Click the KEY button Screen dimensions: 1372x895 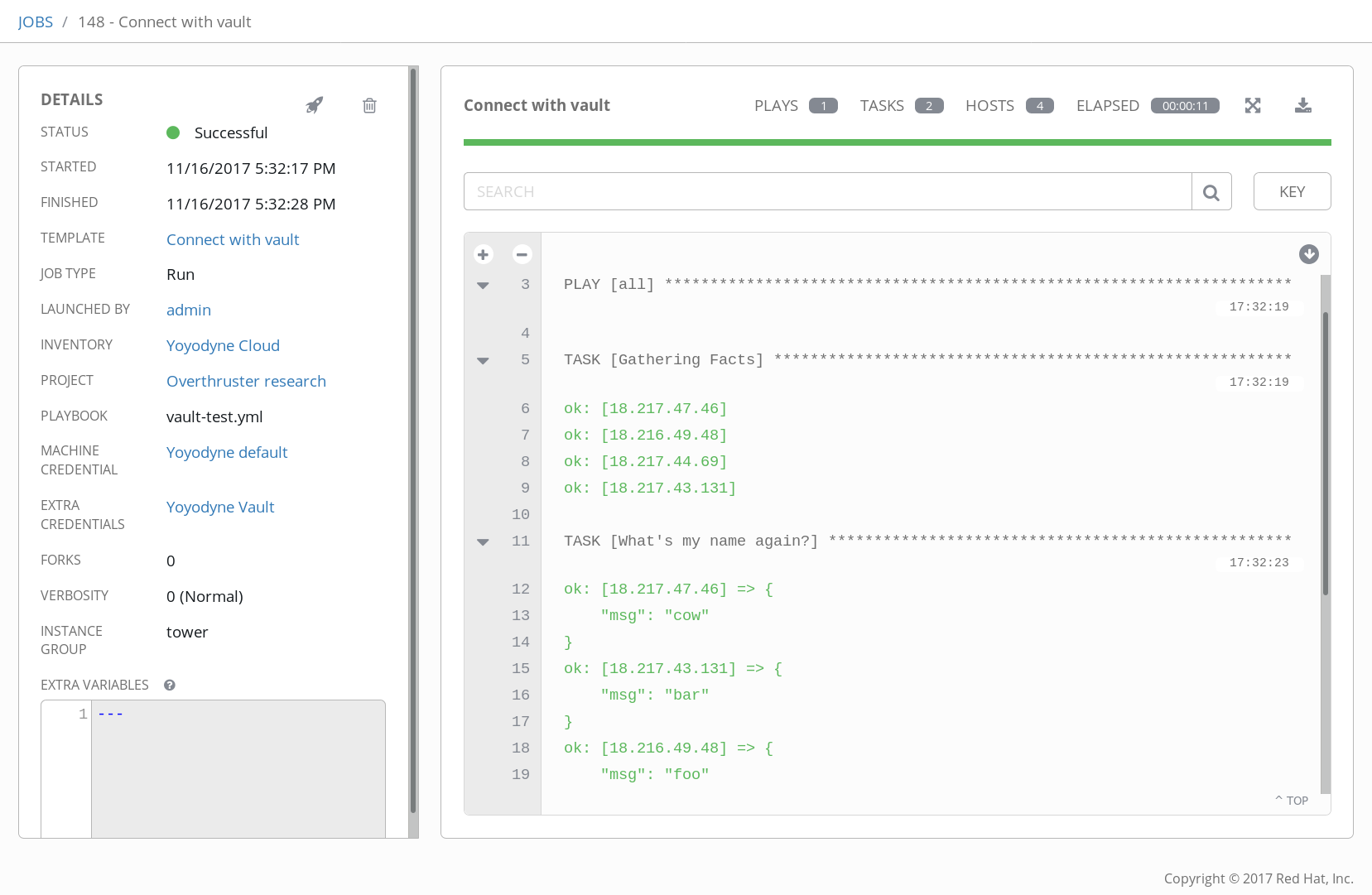1292,192
